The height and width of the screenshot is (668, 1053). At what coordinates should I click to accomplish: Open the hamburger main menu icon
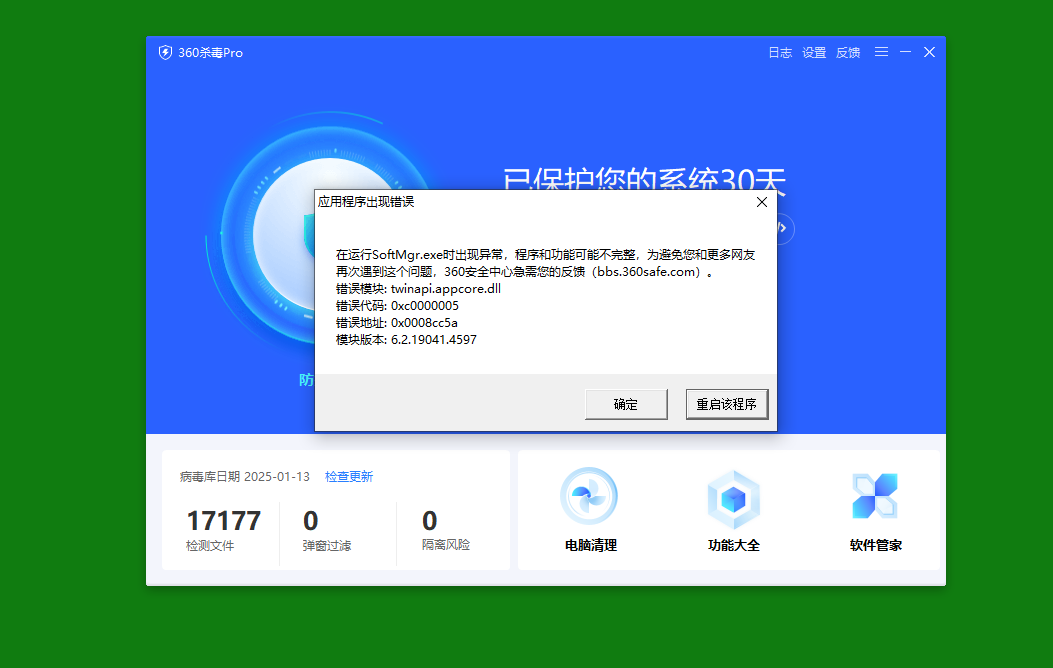click(x=882, y=52)
